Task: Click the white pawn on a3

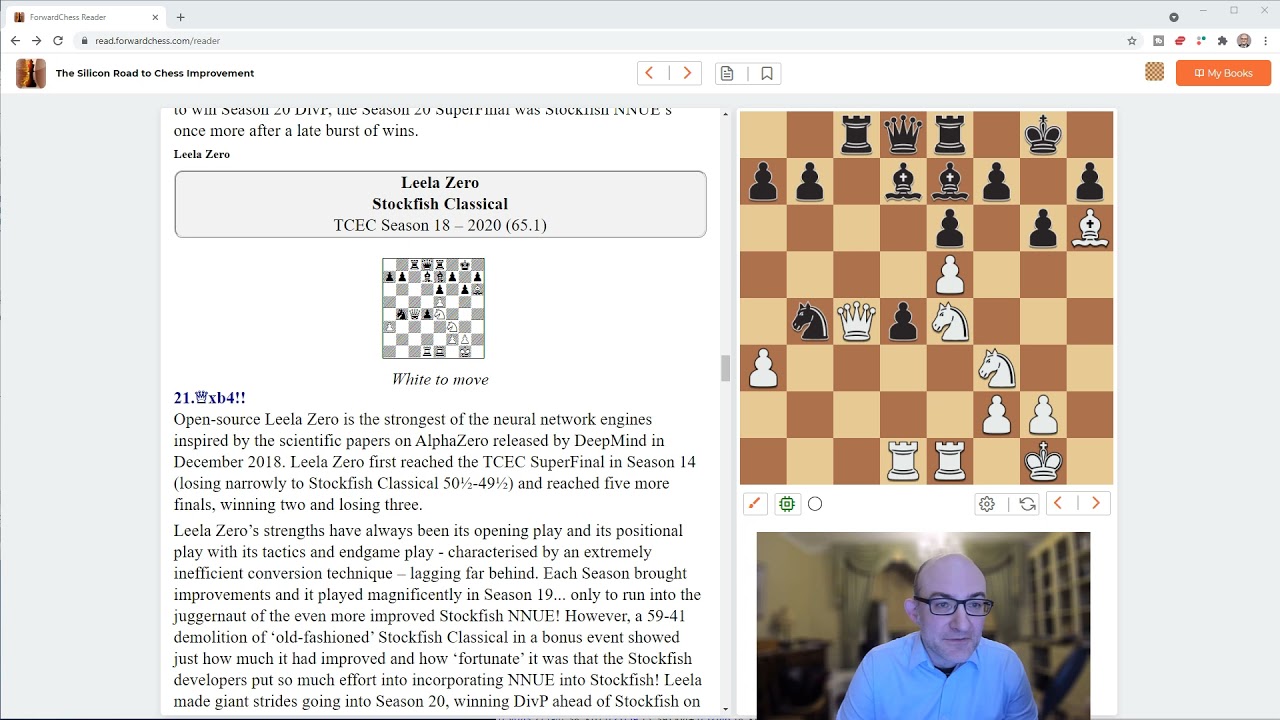Action: [763, 368]
